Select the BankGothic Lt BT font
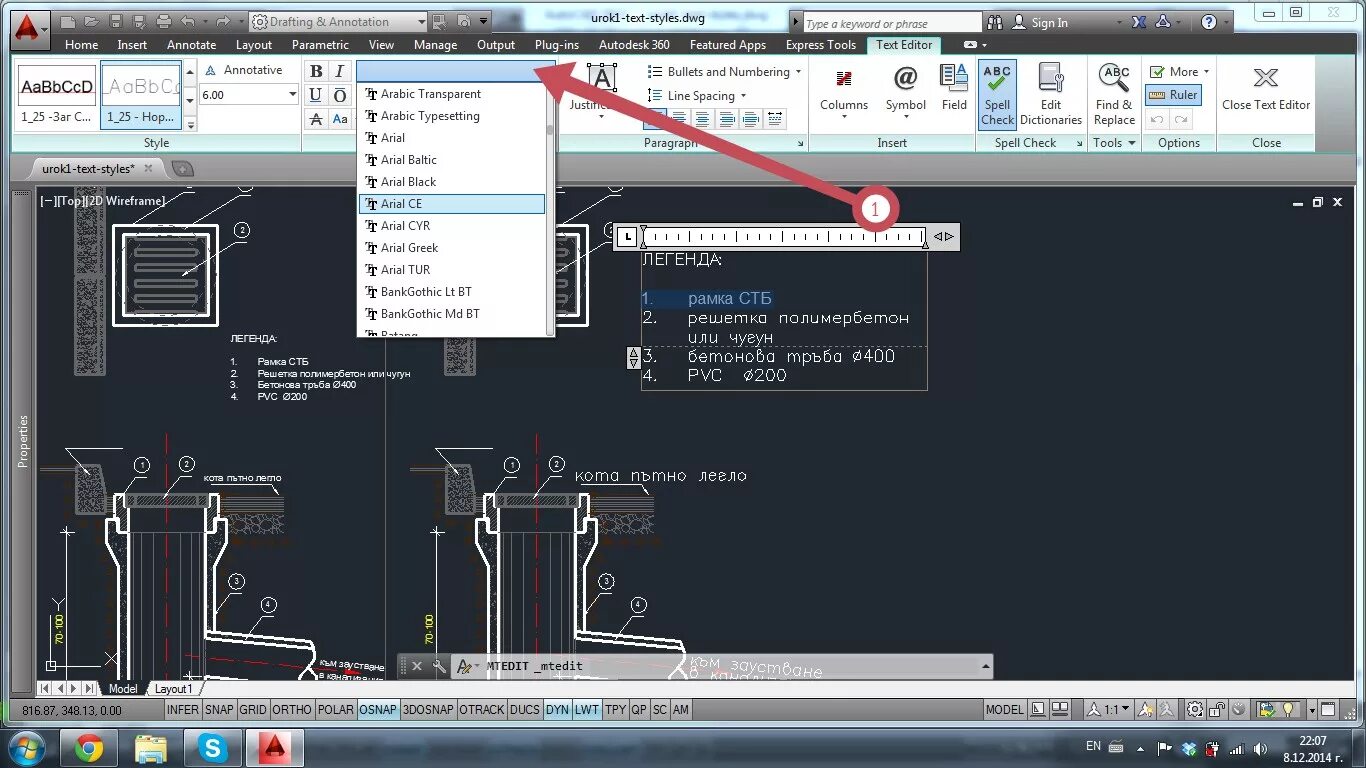 (x=451, y=292)
